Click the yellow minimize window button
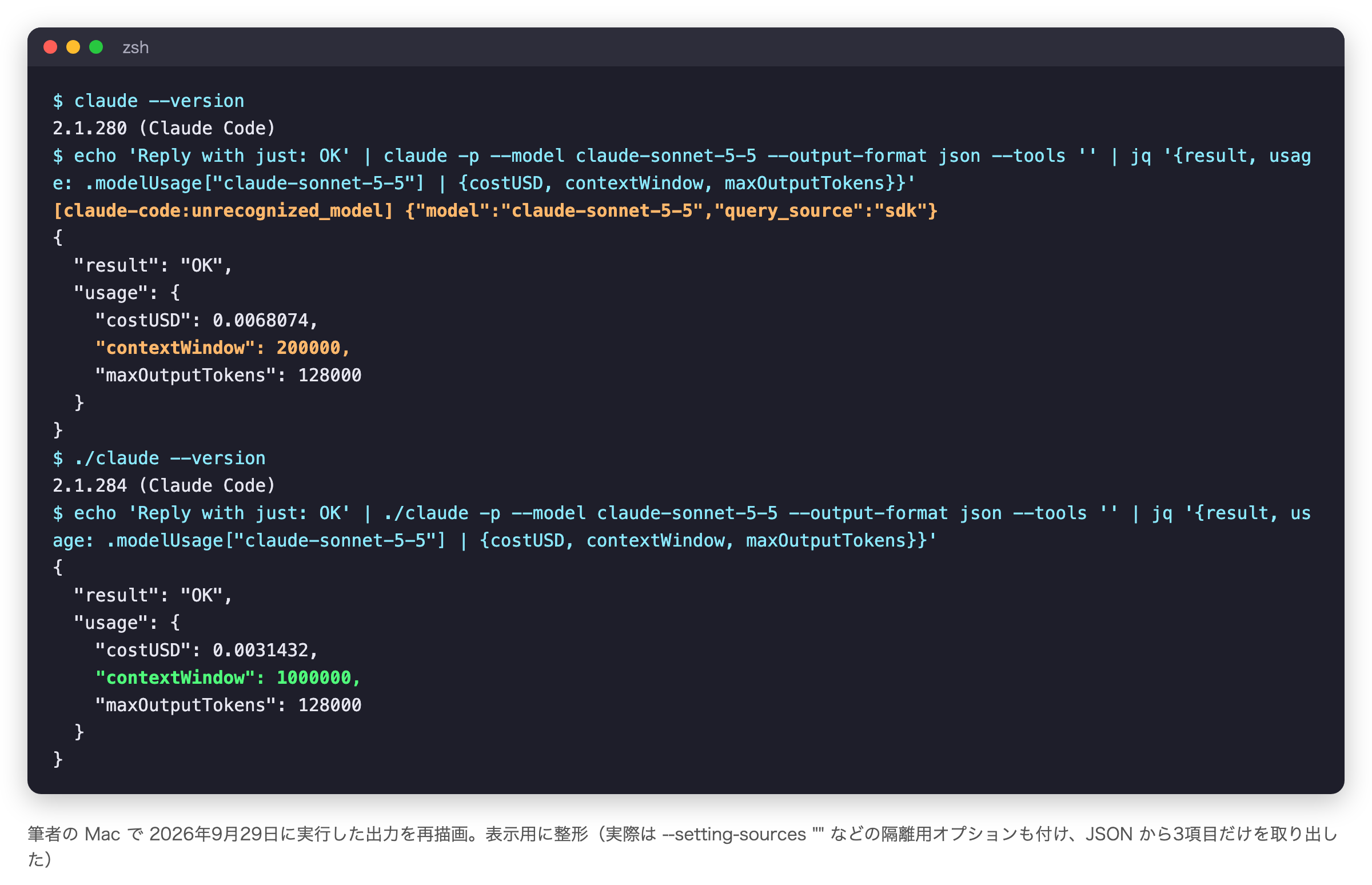 (73, 47)
